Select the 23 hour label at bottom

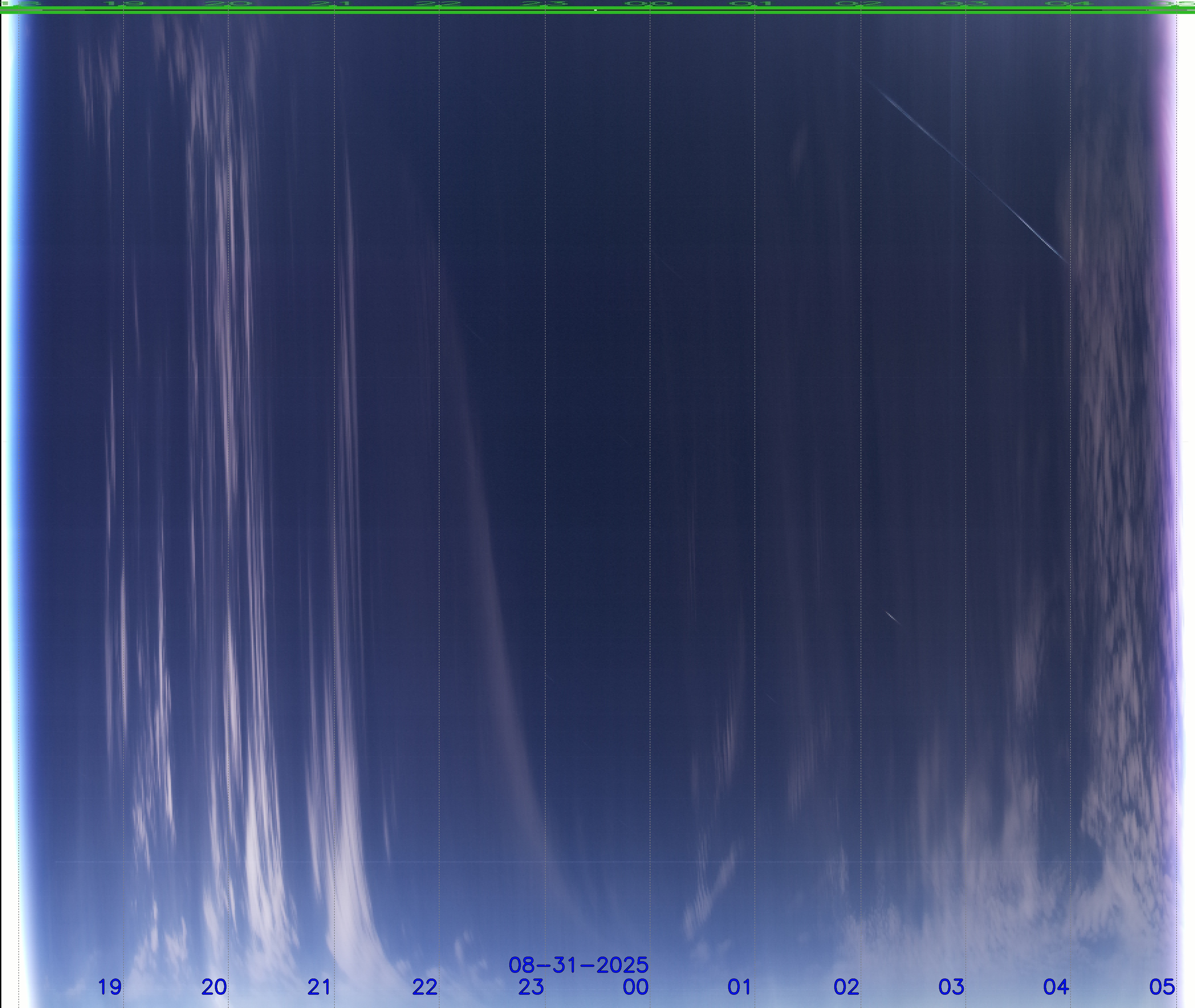coord(531,987)
